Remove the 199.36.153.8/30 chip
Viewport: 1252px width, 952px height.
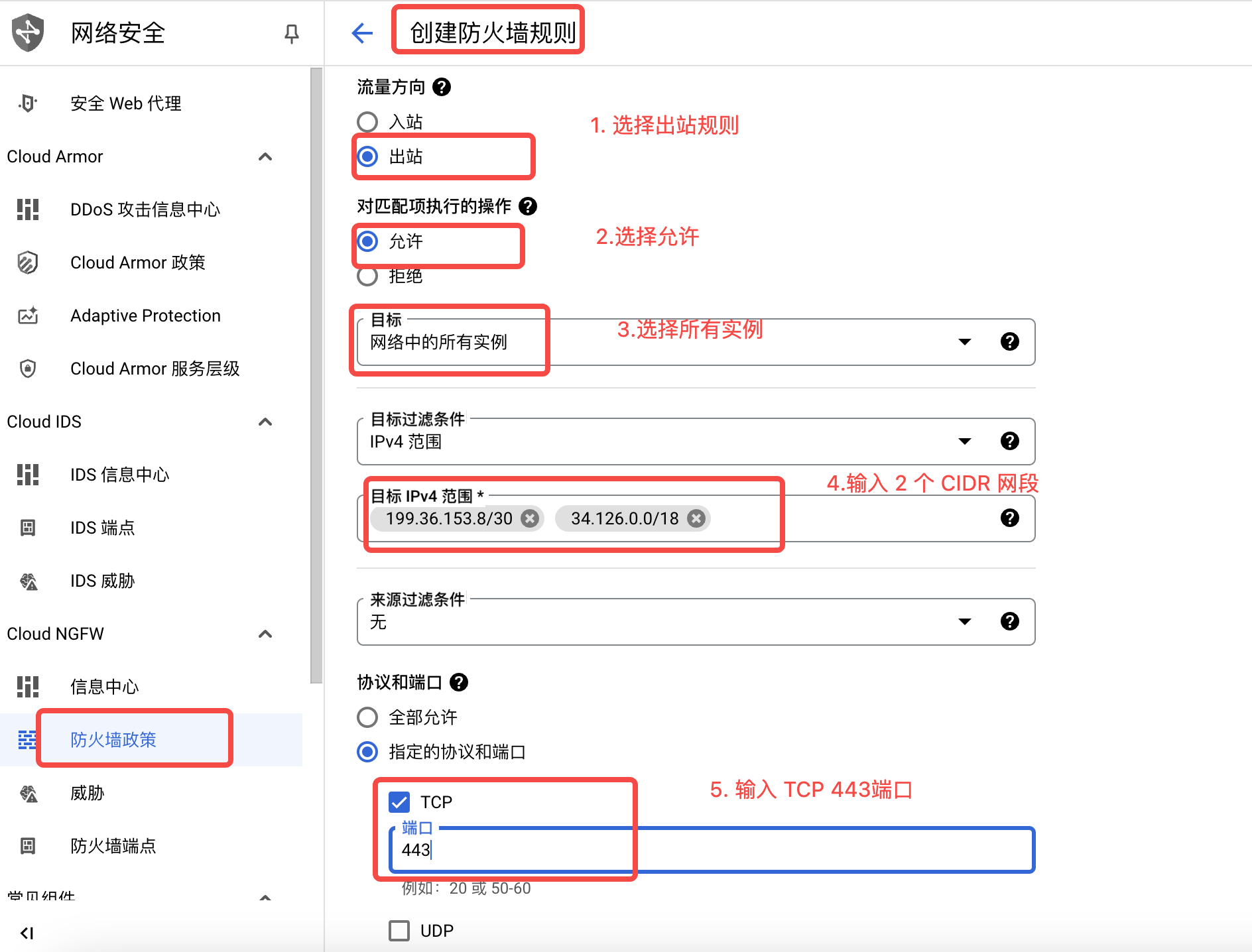pyautogui.click(x=529, y=518)
